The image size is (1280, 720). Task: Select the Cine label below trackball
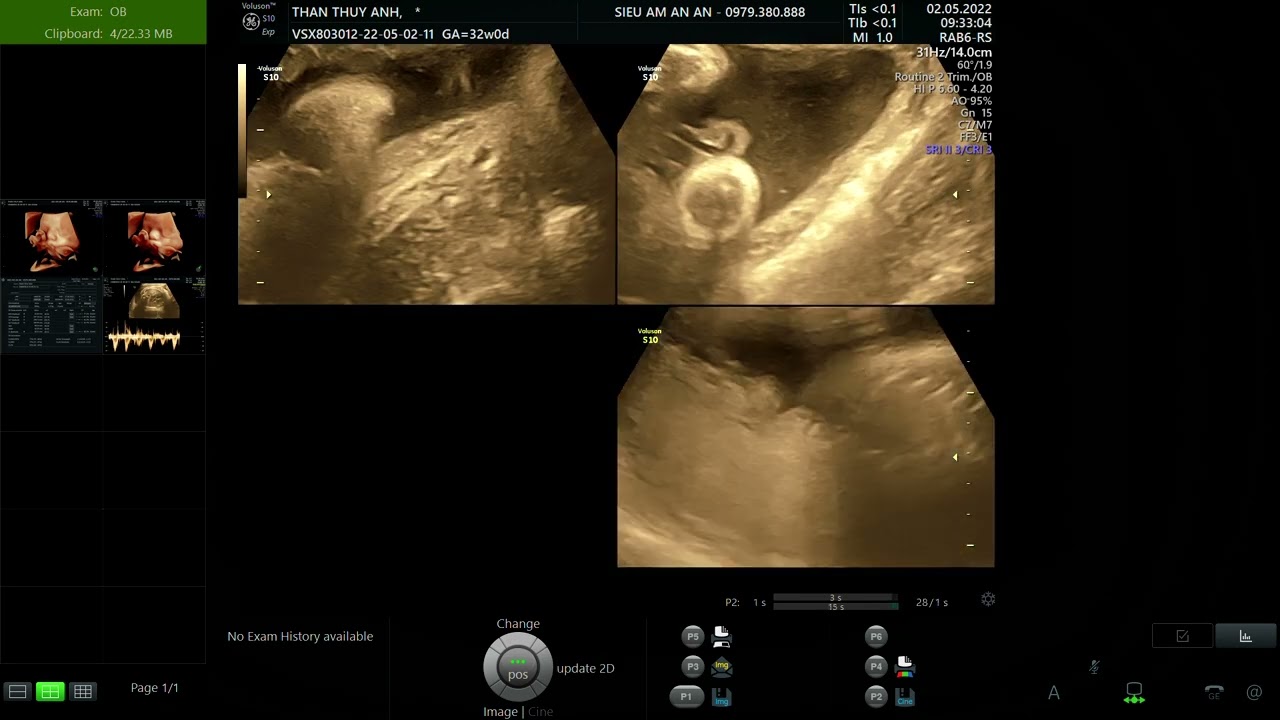[x=540, y=711]
